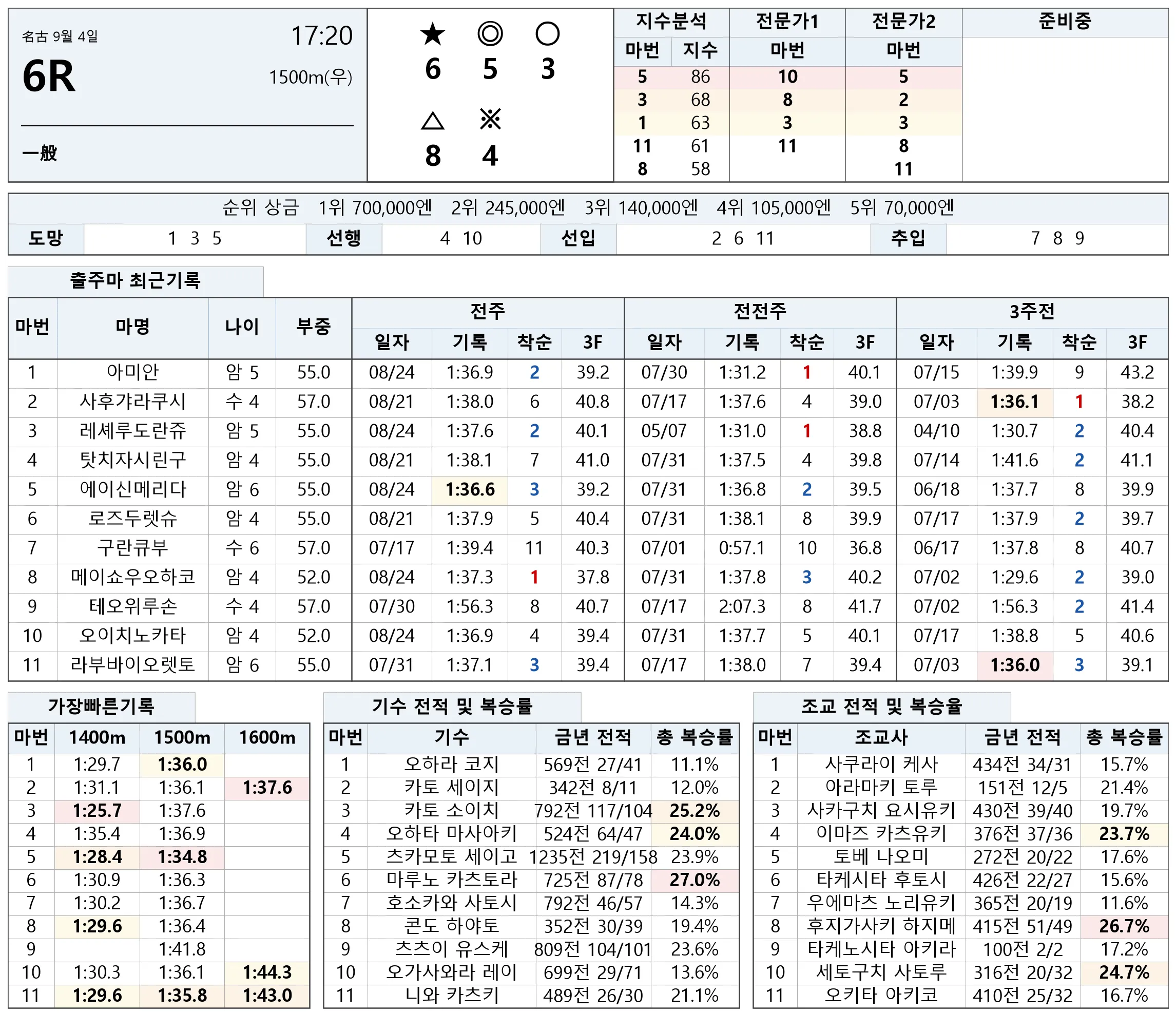Click the double circle pick symbol
The image size is (1176, 1031).
tap(490, 34)
